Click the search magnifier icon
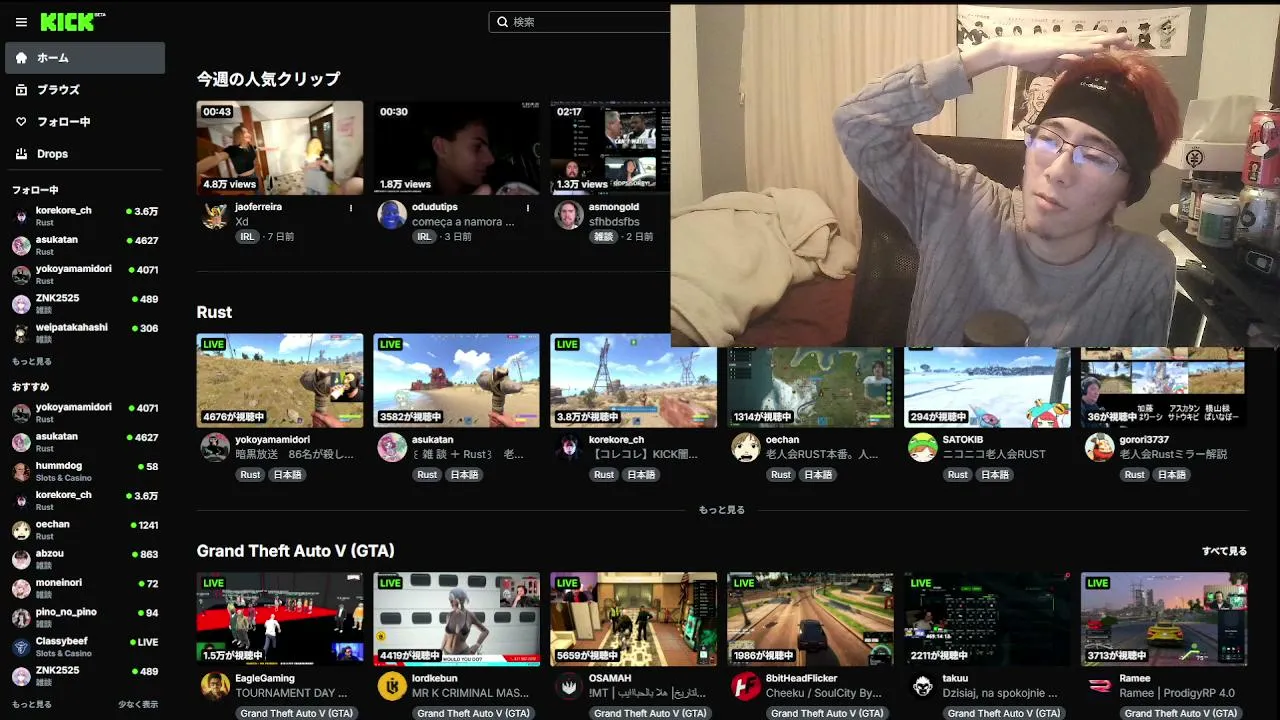 click(x=502, y=22)
